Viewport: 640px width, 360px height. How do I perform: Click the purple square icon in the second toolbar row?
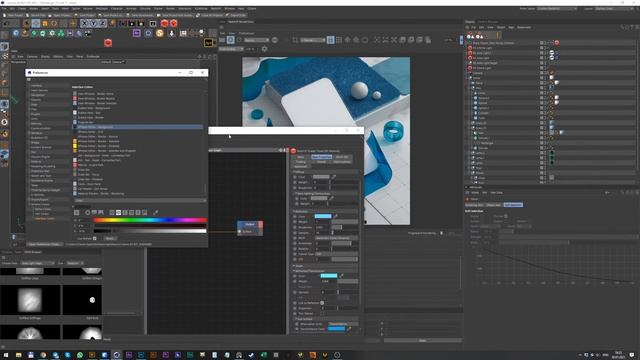[x=137, y=33]
